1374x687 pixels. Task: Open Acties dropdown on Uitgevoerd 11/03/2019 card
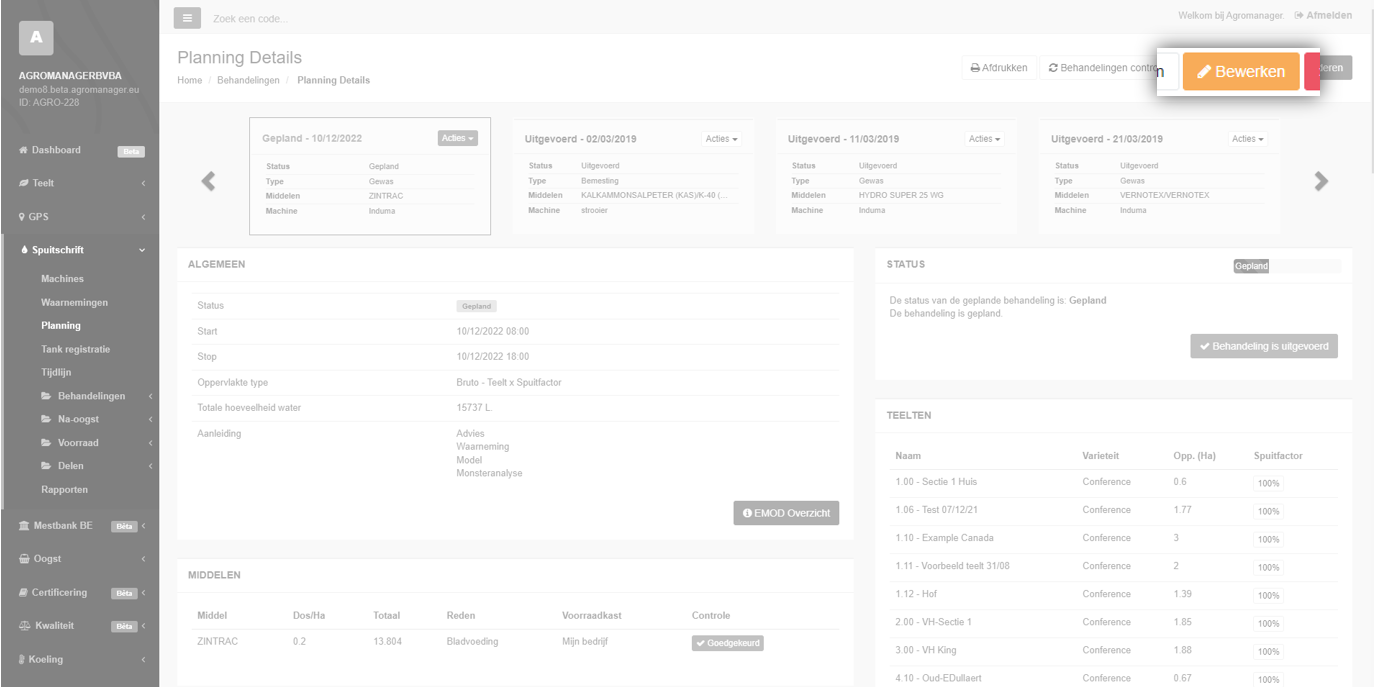click(x=985, y=139)
